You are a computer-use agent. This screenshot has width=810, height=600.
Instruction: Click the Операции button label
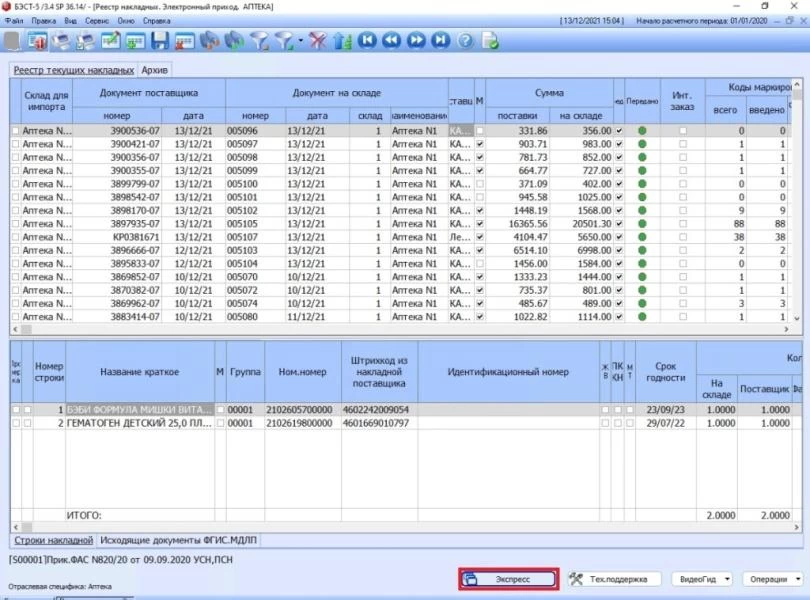(769, 579)
